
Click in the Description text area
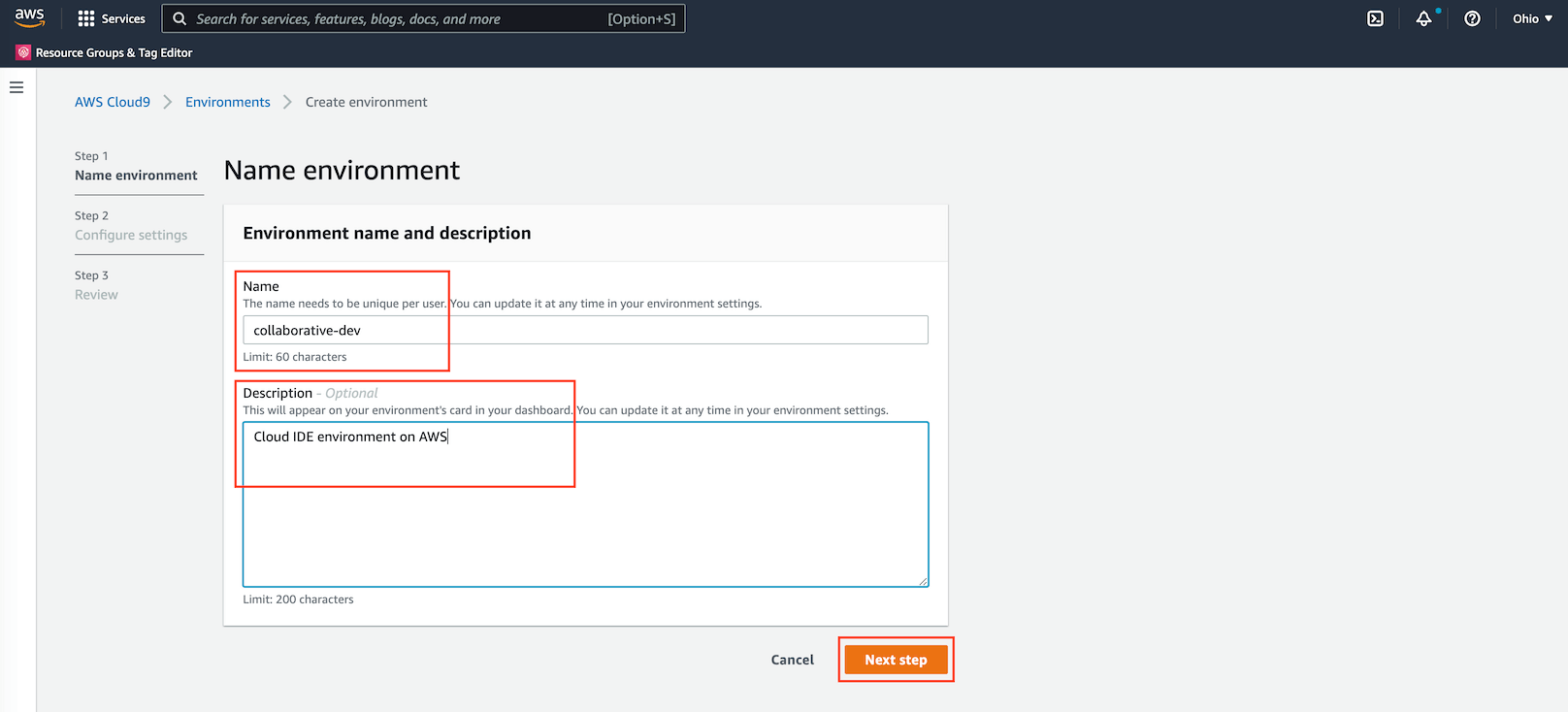585,504
